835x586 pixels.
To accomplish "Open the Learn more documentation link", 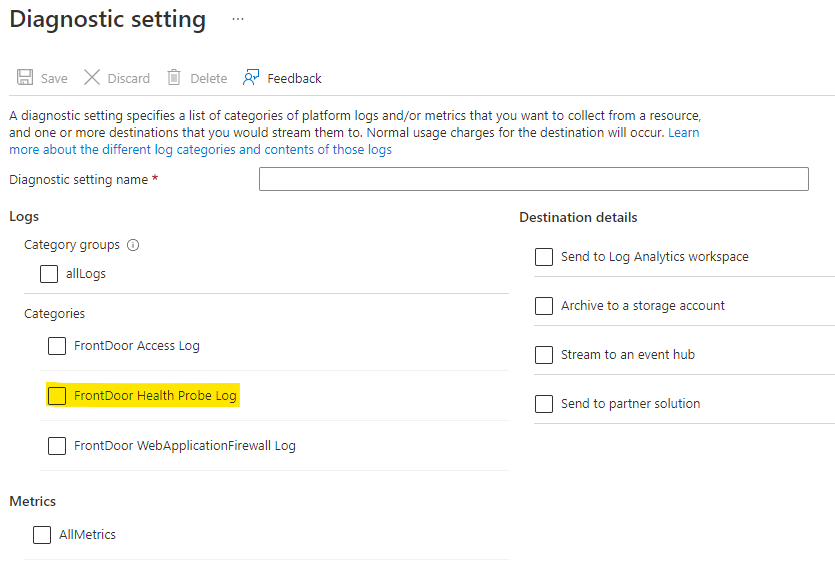I will coord(684,131).
